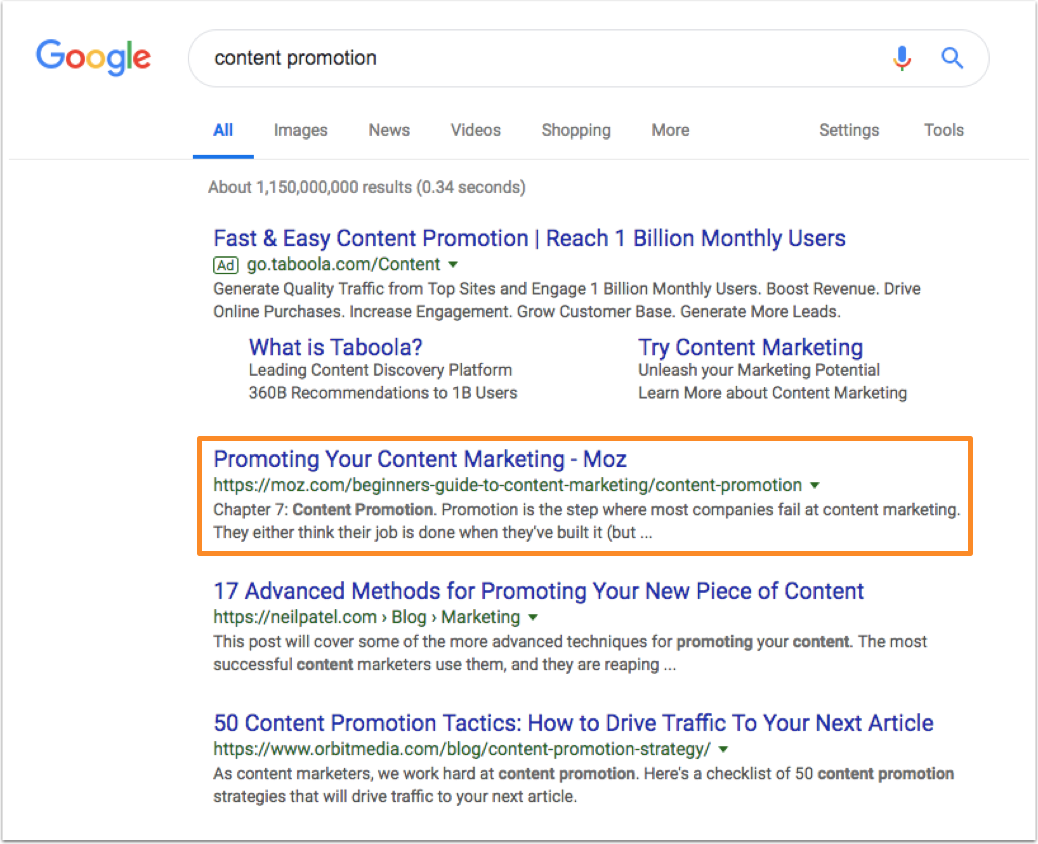
Task: Click the 'Generate Quality Traffic from Top Sites' snippet
Action: coord(567,301)
